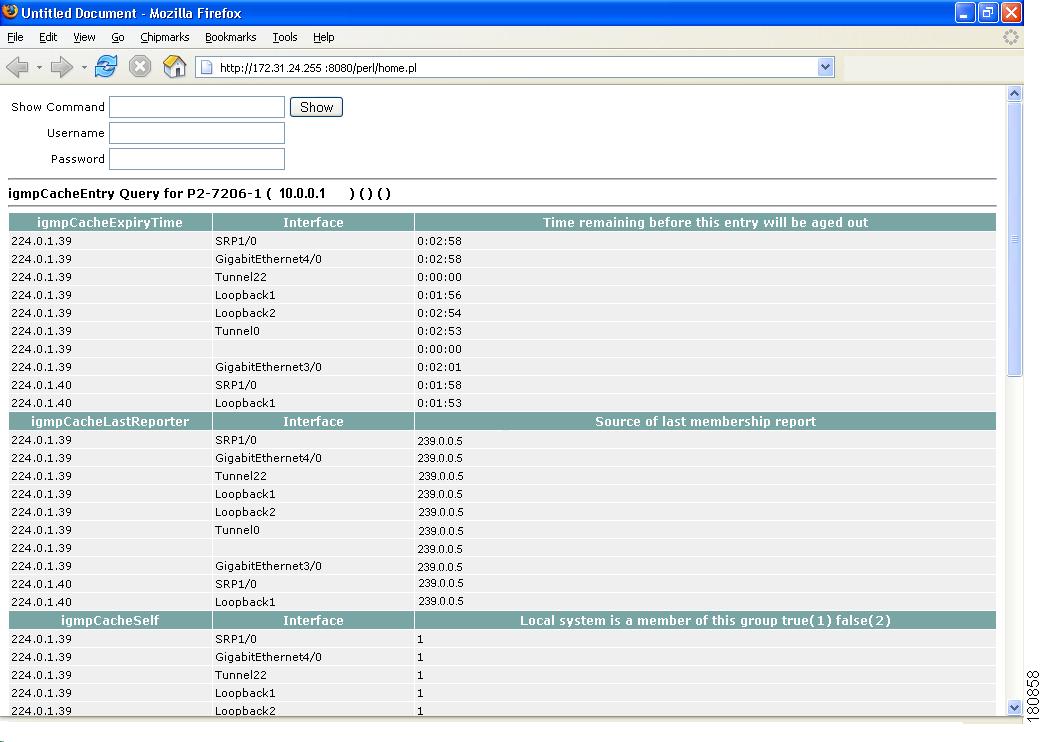
Task: Click inside the Password field
Action: point(196,158)
